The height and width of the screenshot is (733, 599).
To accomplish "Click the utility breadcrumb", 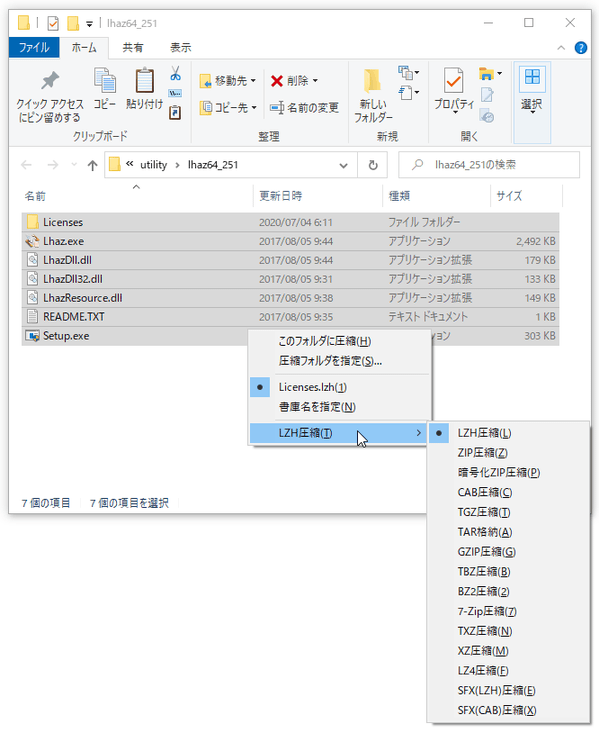I will [153, 165].
